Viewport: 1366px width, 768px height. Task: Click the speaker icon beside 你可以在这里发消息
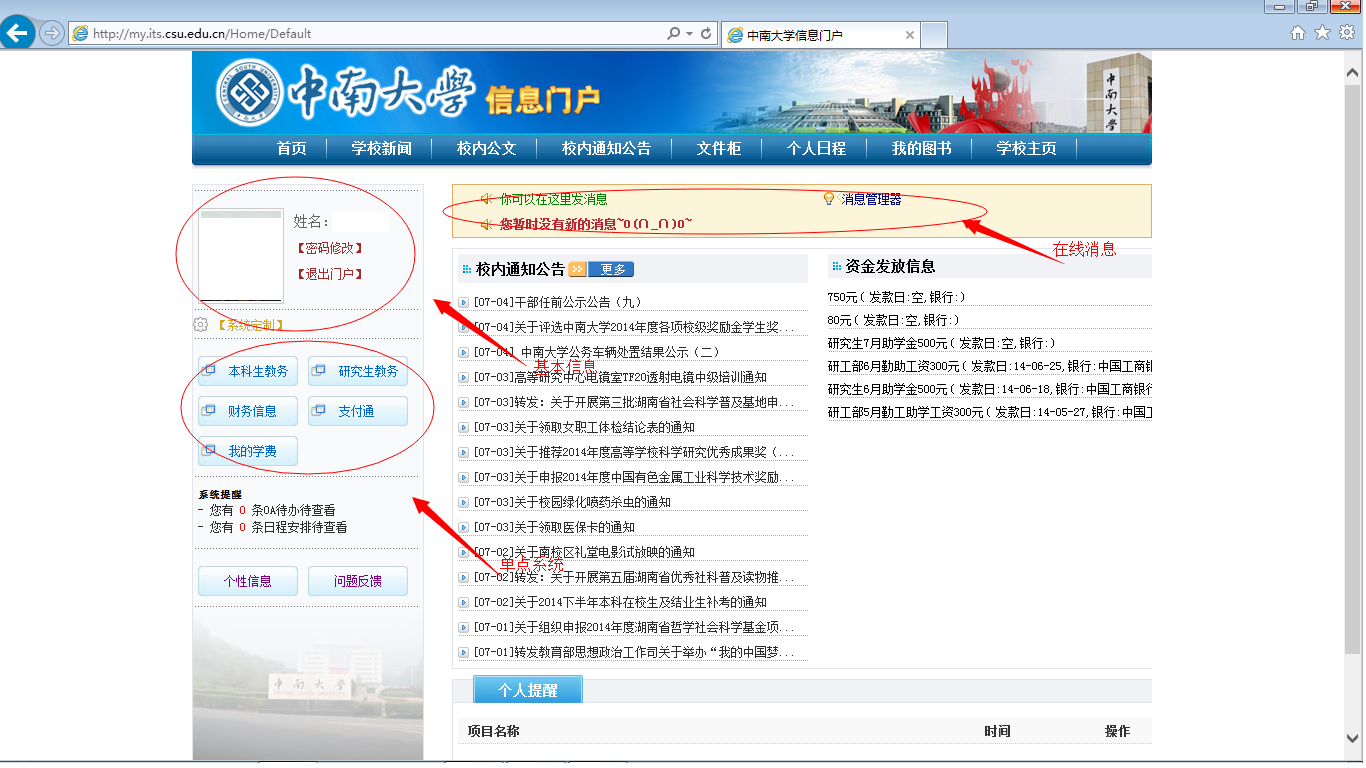pyautogui.click(x=487, y=199)
